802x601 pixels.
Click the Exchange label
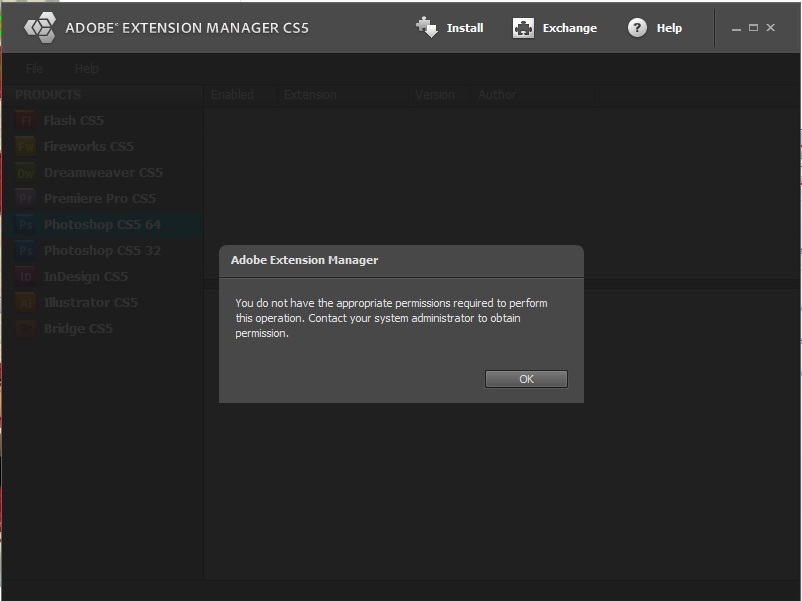570,28
